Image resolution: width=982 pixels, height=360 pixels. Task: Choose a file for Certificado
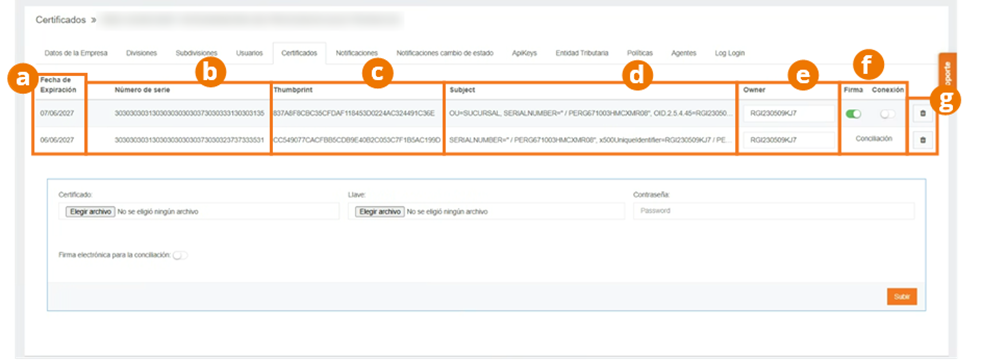[x=90, y=212]
